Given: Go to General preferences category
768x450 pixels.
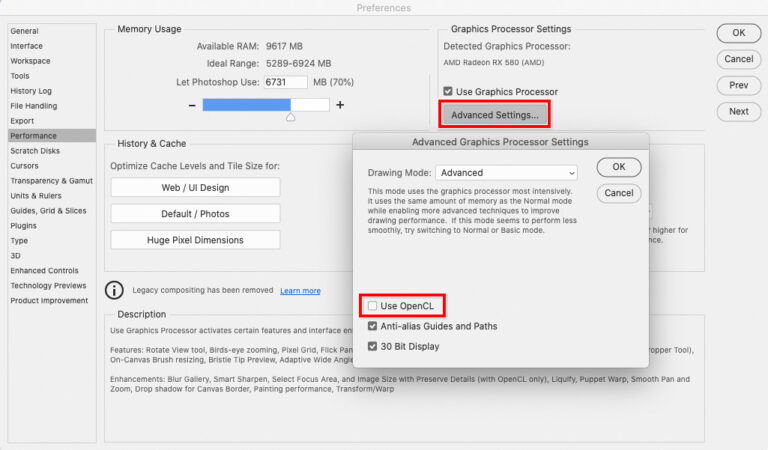Looking at the screenshot, I should tap(26, 32).
